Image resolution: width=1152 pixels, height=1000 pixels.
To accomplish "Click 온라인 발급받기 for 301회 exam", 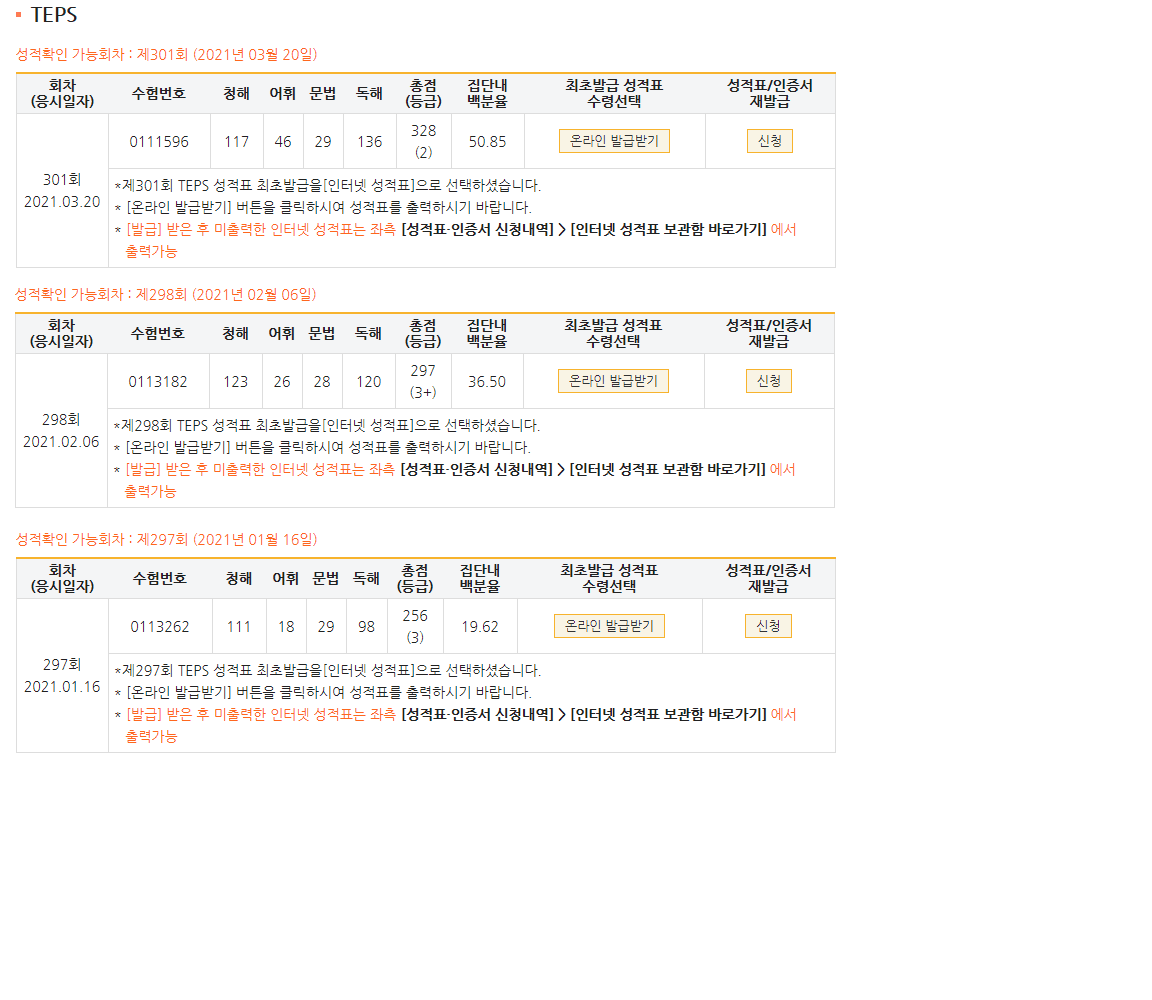I will (x=613, y=141).
